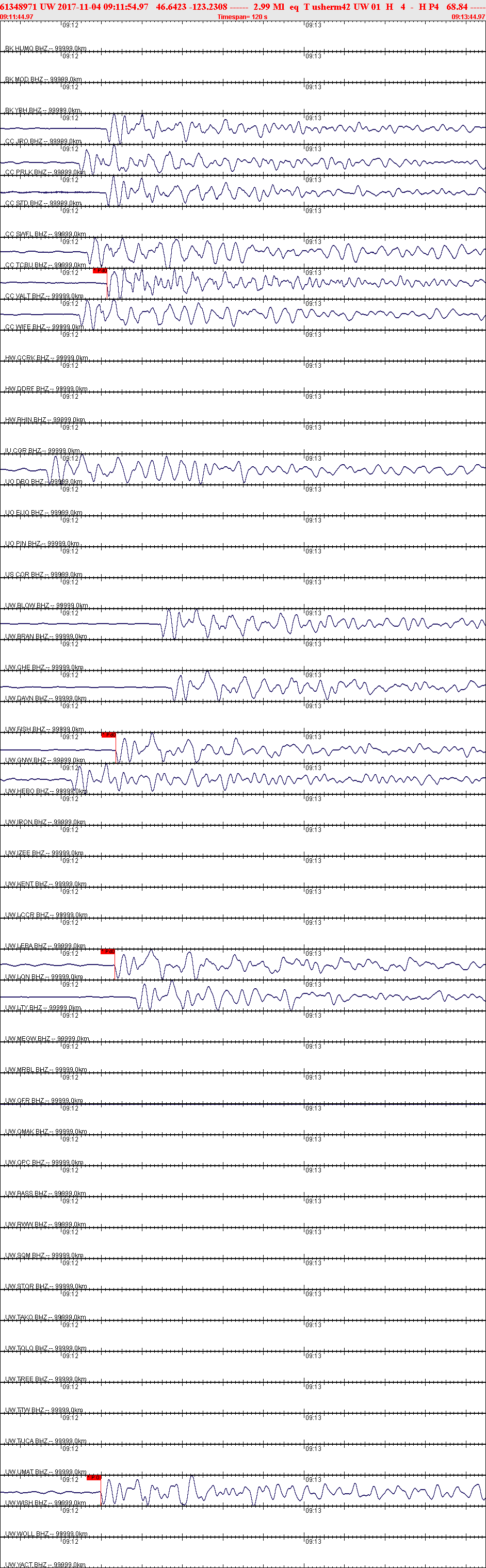Select the CC.TCBU BHZ waveform trace

[243, 253]
